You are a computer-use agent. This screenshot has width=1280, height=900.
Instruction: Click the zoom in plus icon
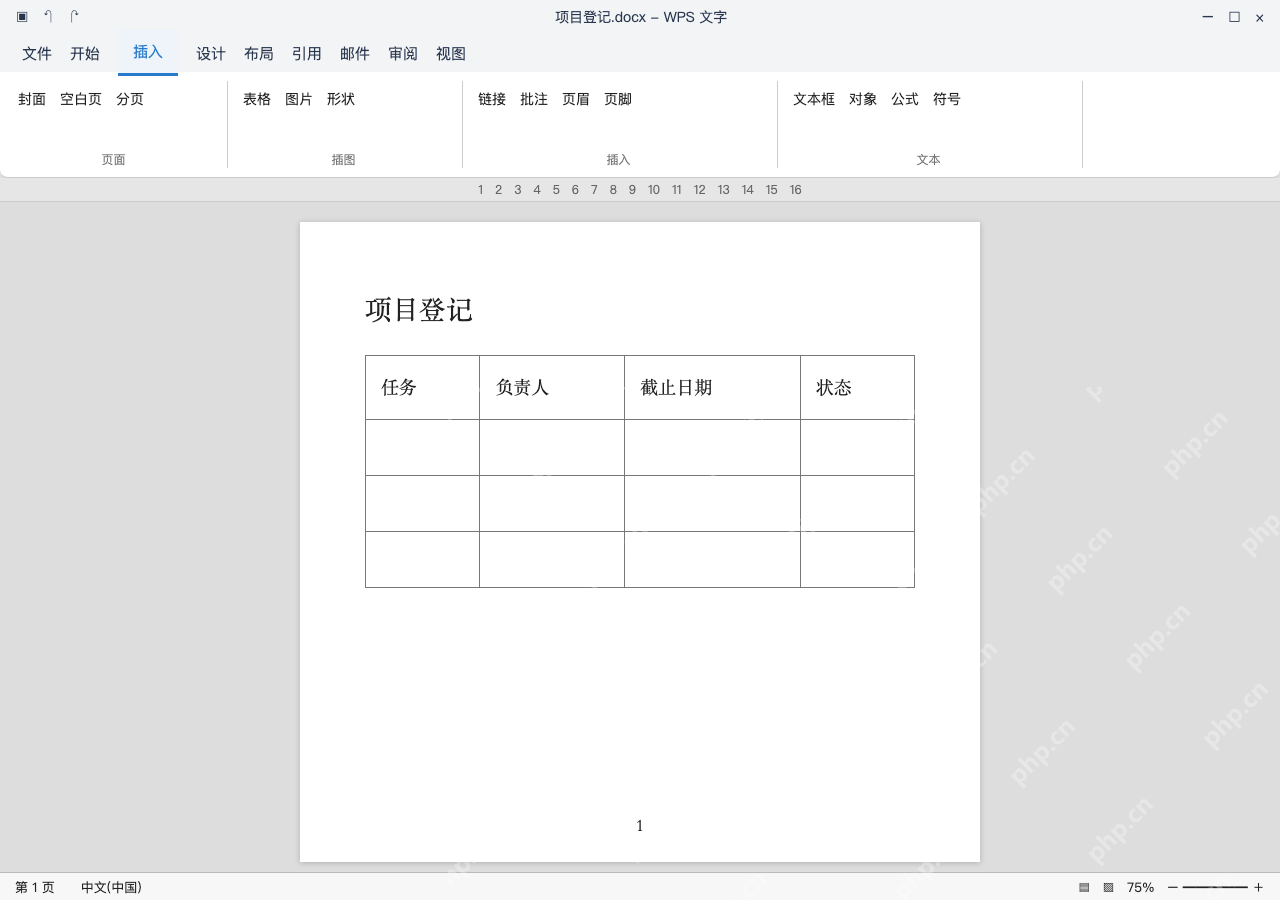[x=1258, y=887]
